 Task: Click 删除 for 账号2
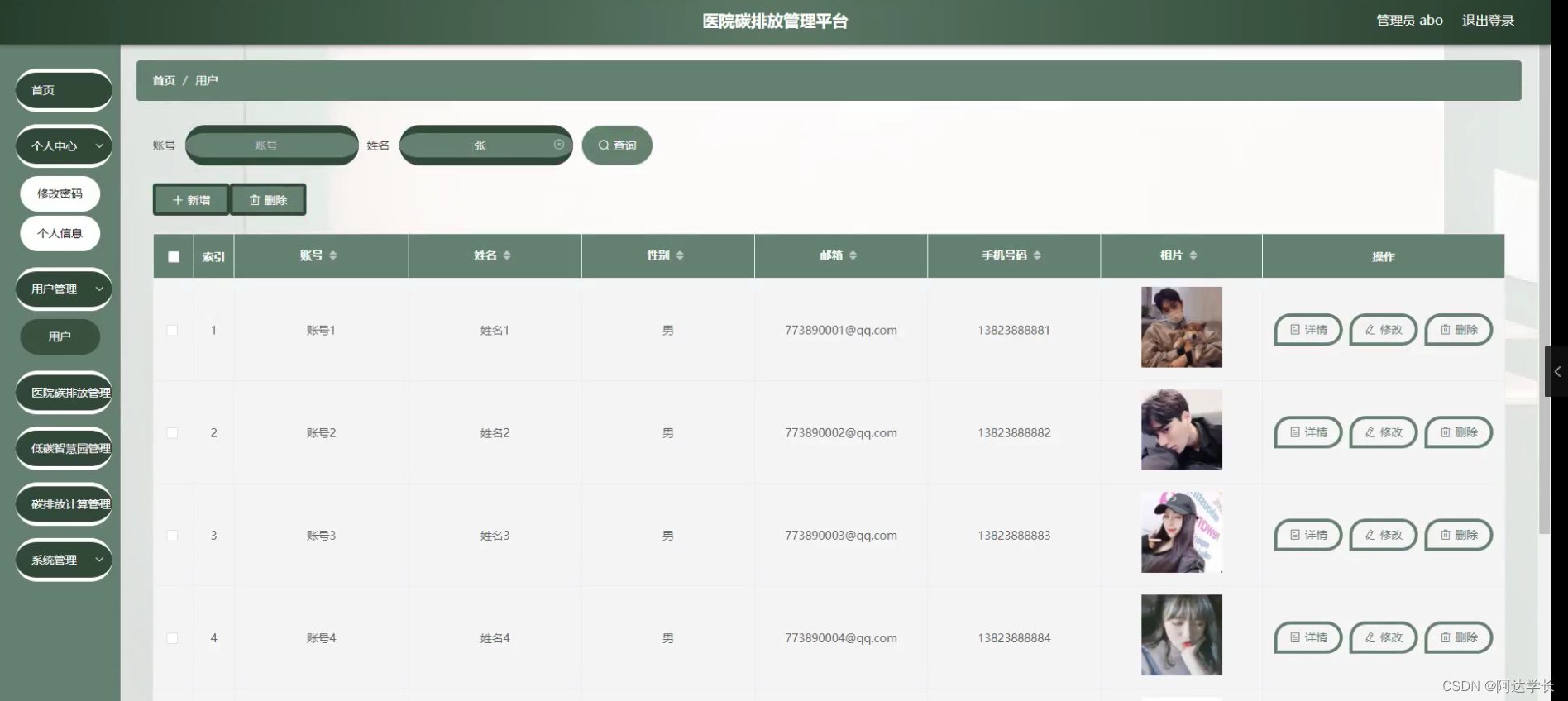click(1459, 432)
